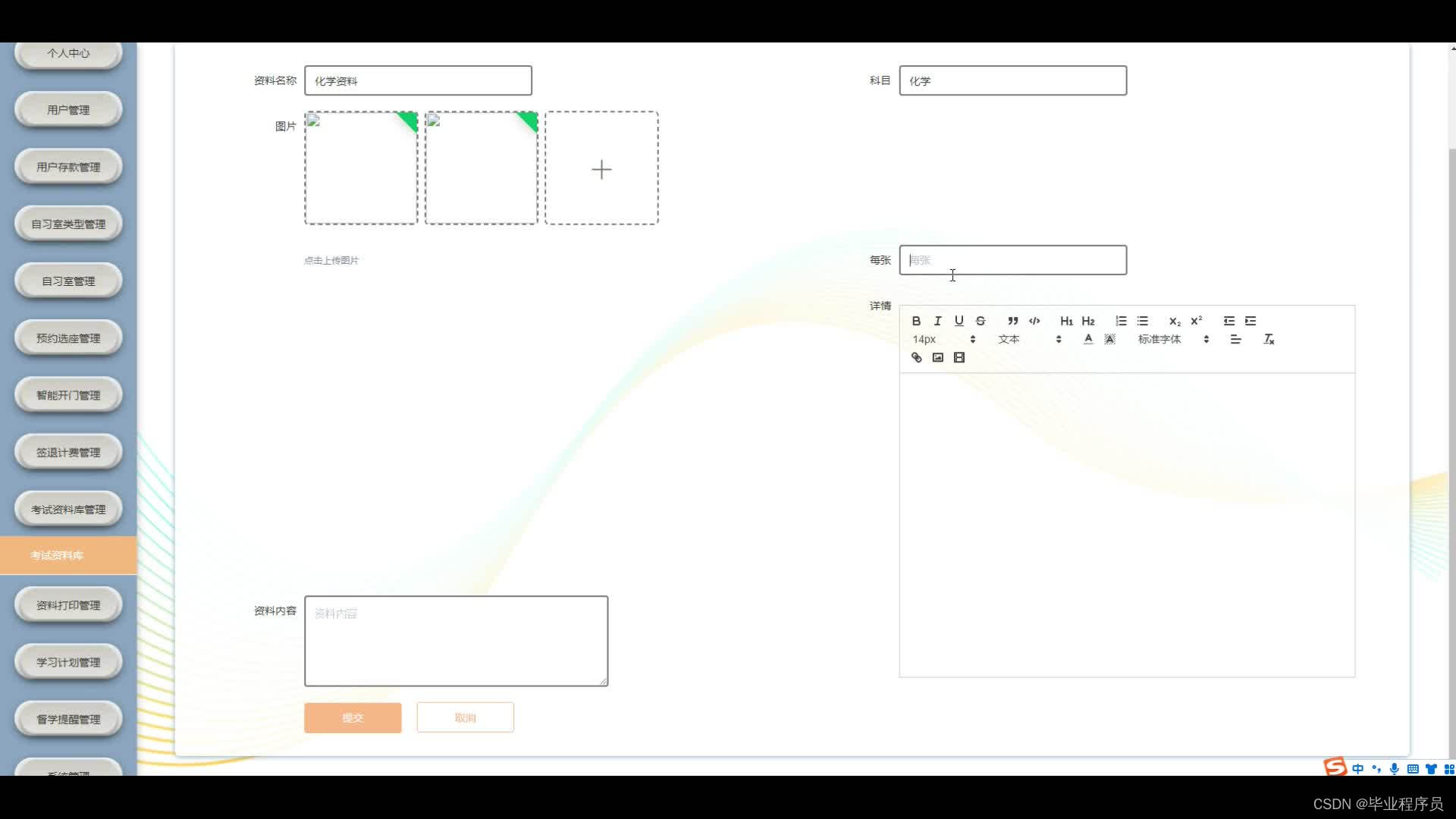Screen dimensions: 1456x819
Task: Open 用户管理 in sidebar
Action: (68, 110)
